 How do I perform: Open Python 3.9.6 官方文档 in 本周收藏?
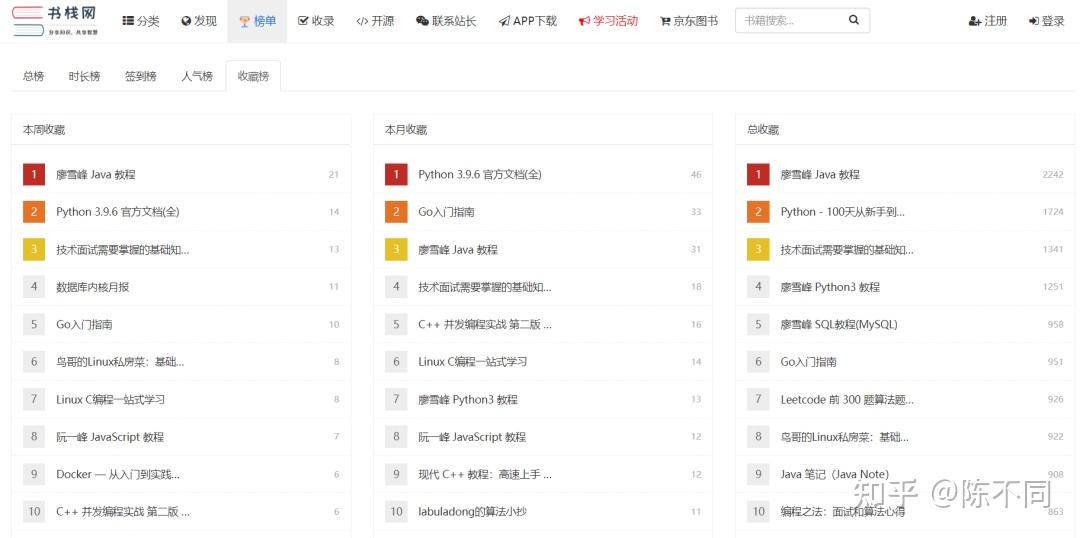point(118,211)
